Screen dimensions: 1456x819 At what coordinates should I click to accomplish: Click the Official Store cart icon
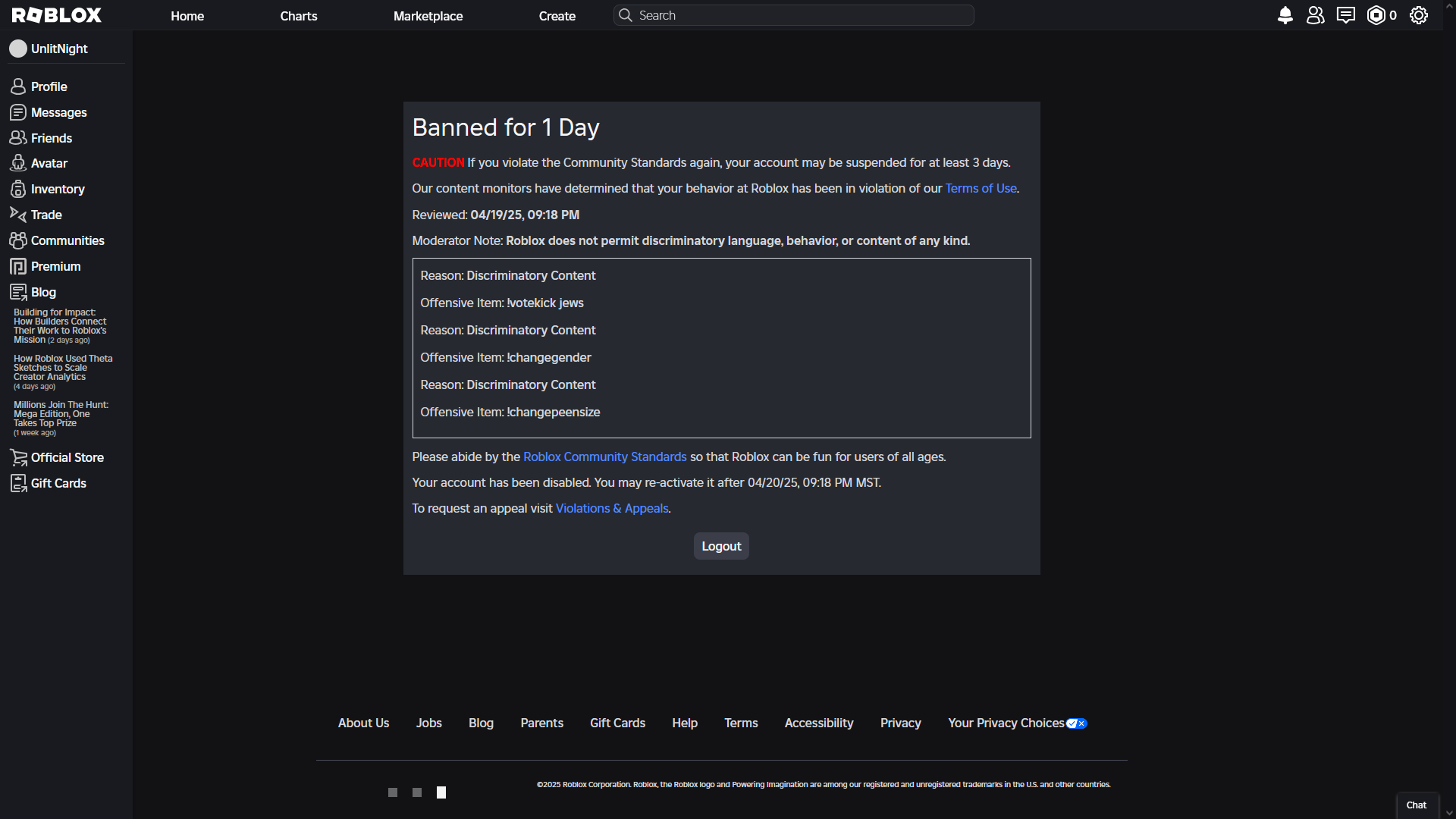click(18, 457)
